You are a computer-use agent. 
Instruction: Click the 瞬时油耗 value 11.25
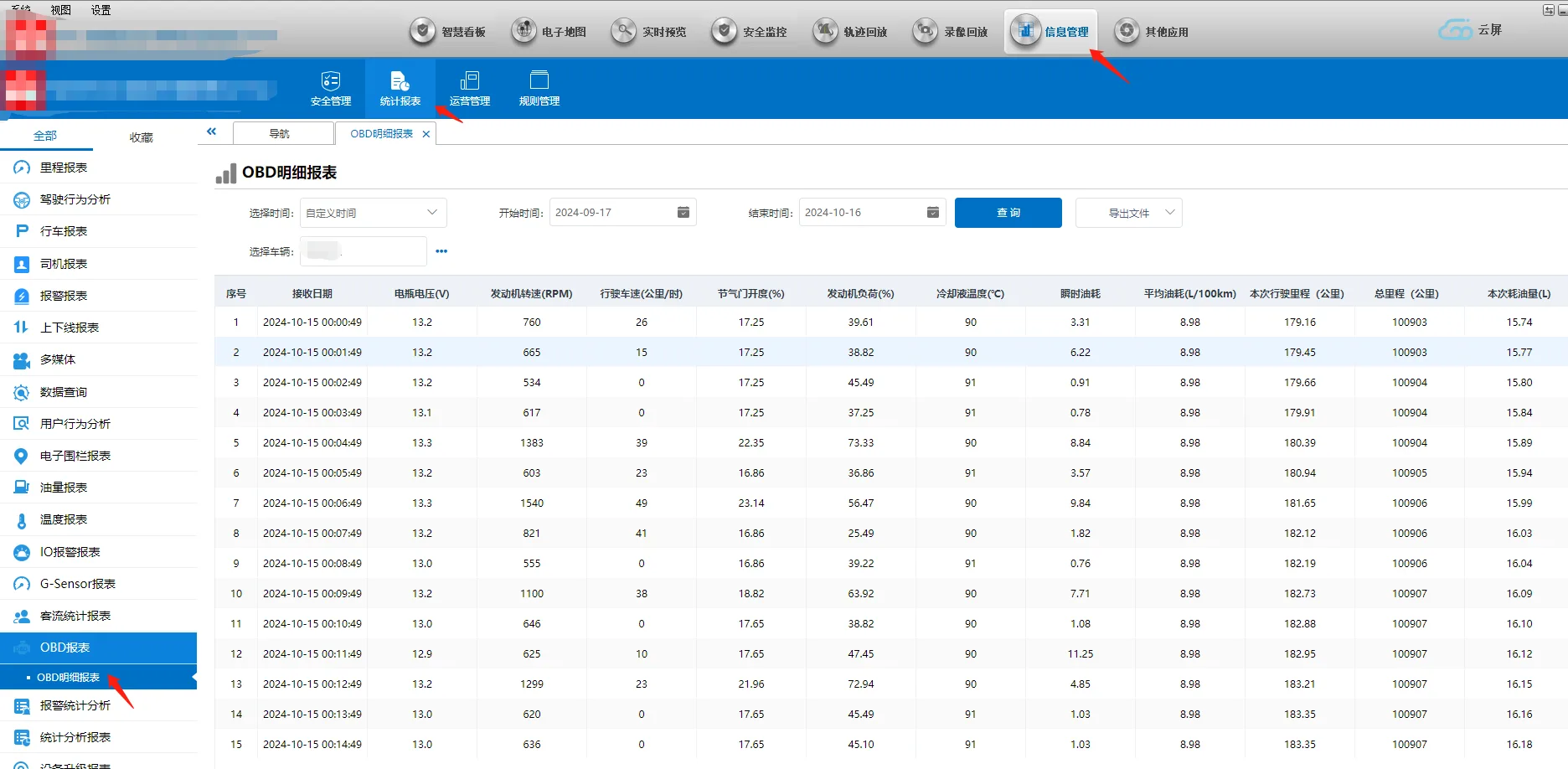click(x=1081, y=654)
